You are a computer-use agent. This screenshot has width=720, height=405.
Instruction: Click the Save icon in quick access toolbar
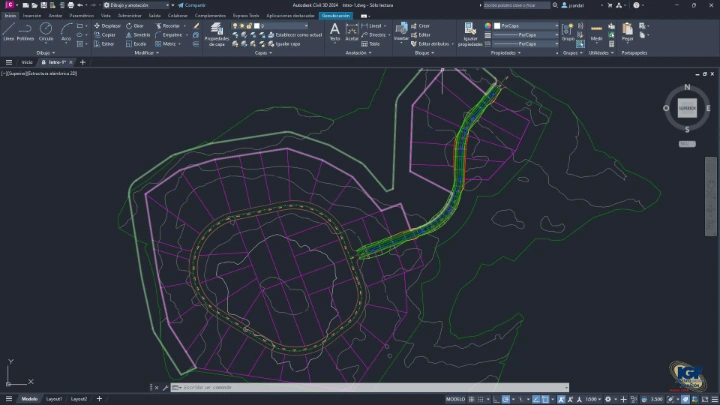(44, 5)
